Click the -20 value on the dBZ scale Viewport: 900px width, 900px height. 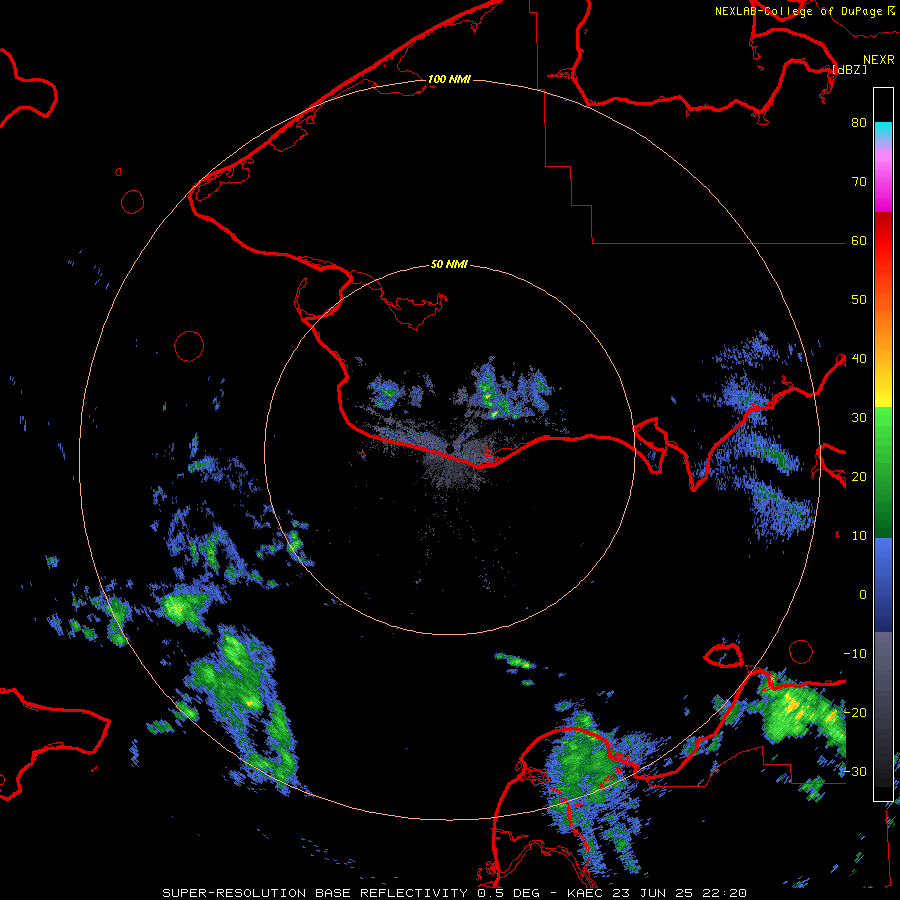pos(855,713)
